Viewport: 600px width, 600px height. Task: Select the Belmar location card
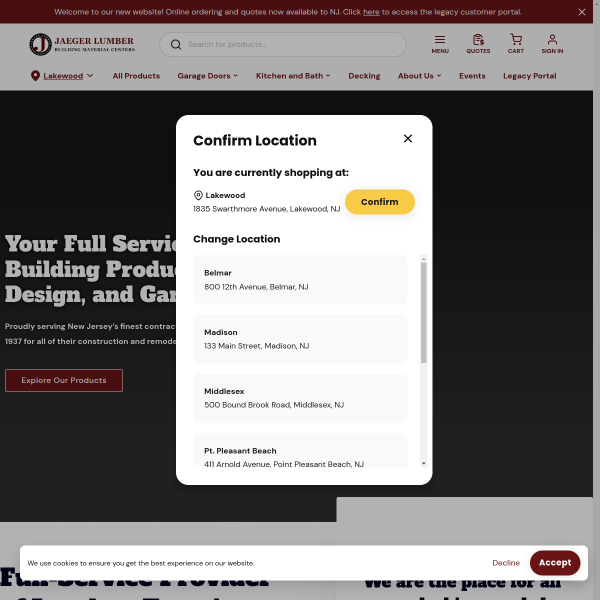pyautogui.click(x=300, y=280)
